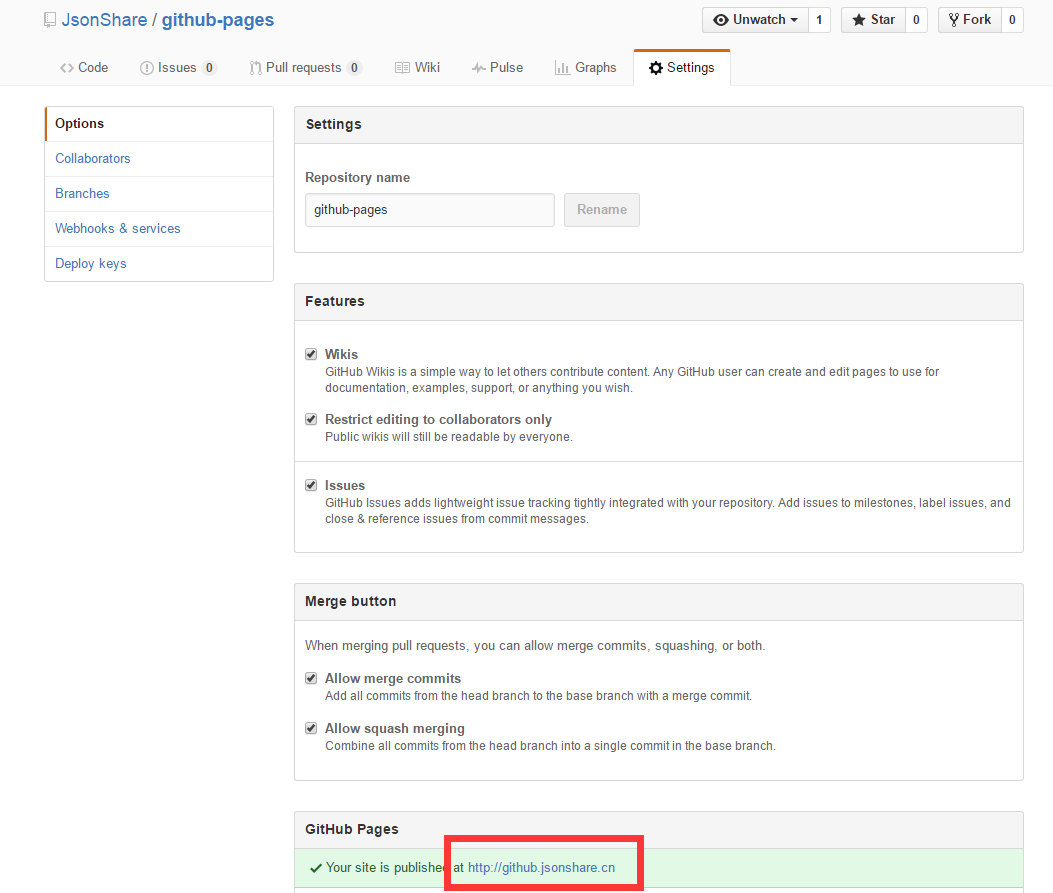Star the repository
This screenshot has width=1053, height=893.
pos(873,20)
